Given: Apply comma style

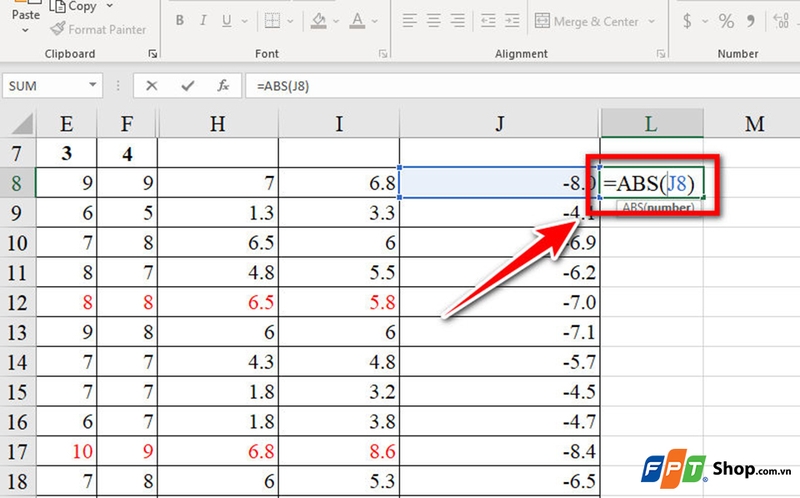Looking at the screenshot, I should (751, 21).
